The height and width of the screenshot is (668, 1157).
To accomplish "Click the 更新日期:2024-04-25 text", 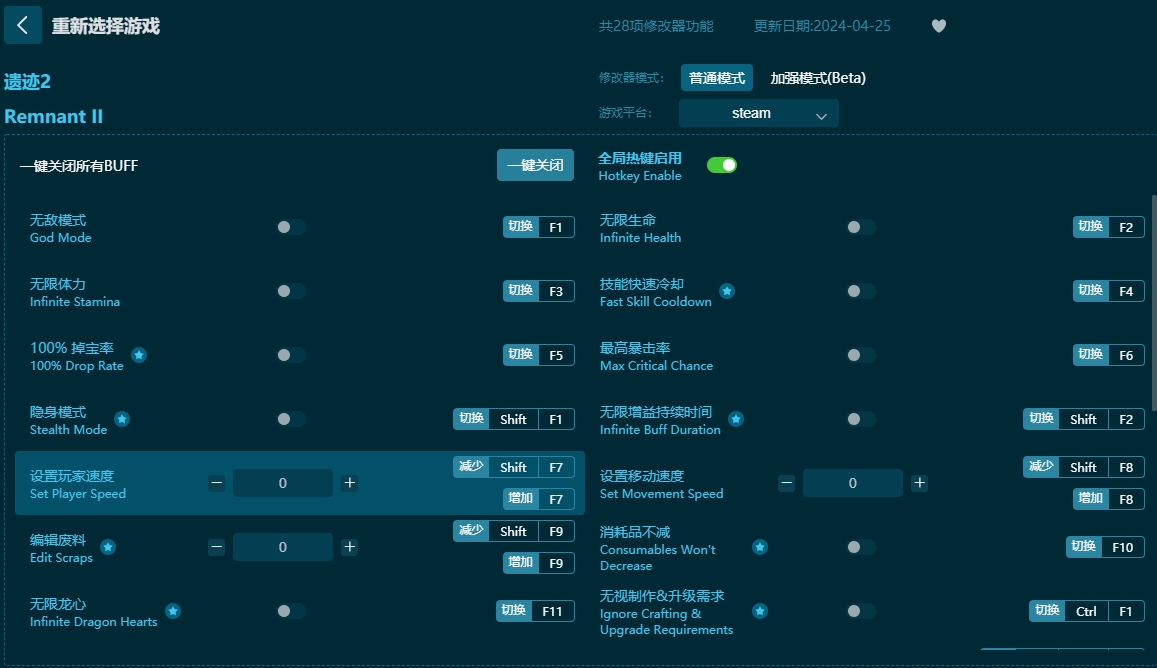I will pos(822,26).
